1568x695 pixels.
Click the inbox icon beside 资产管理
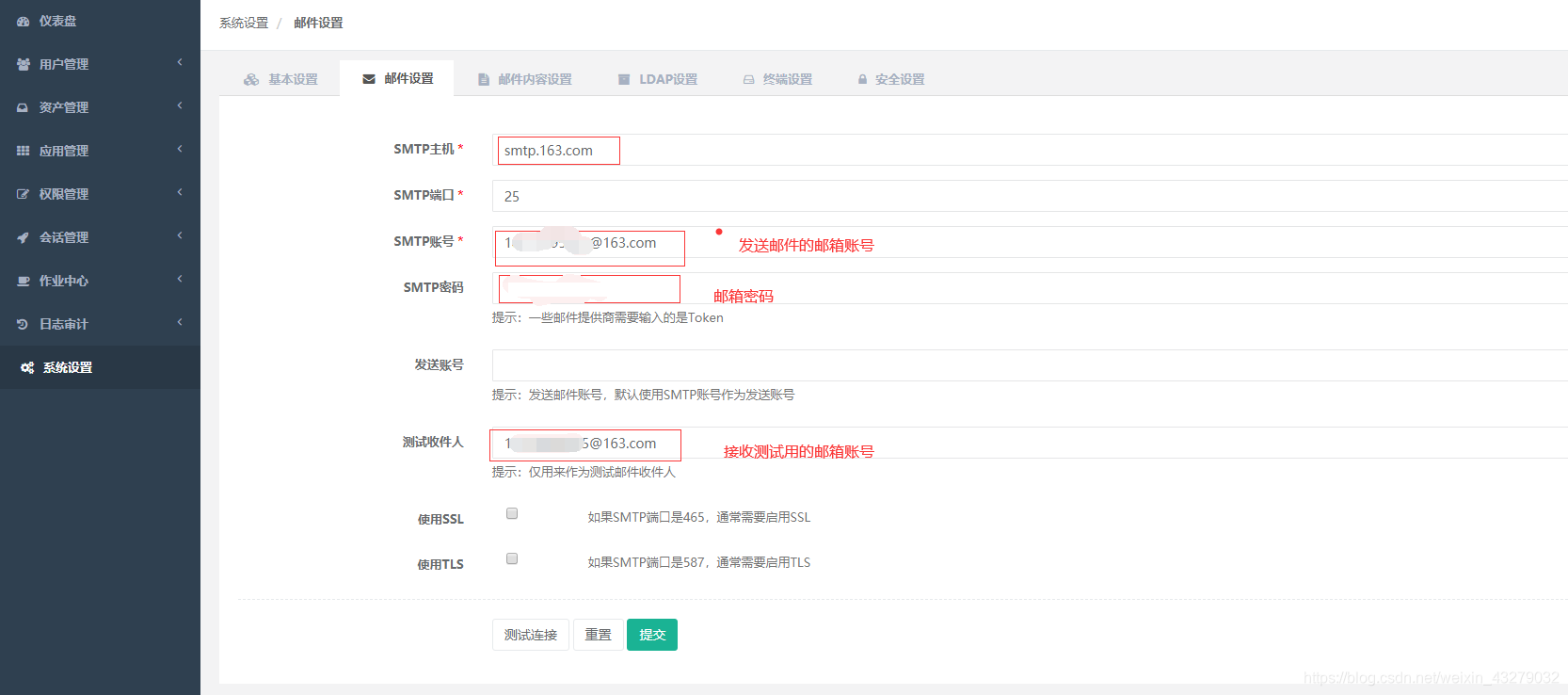(x=23, y=108)
